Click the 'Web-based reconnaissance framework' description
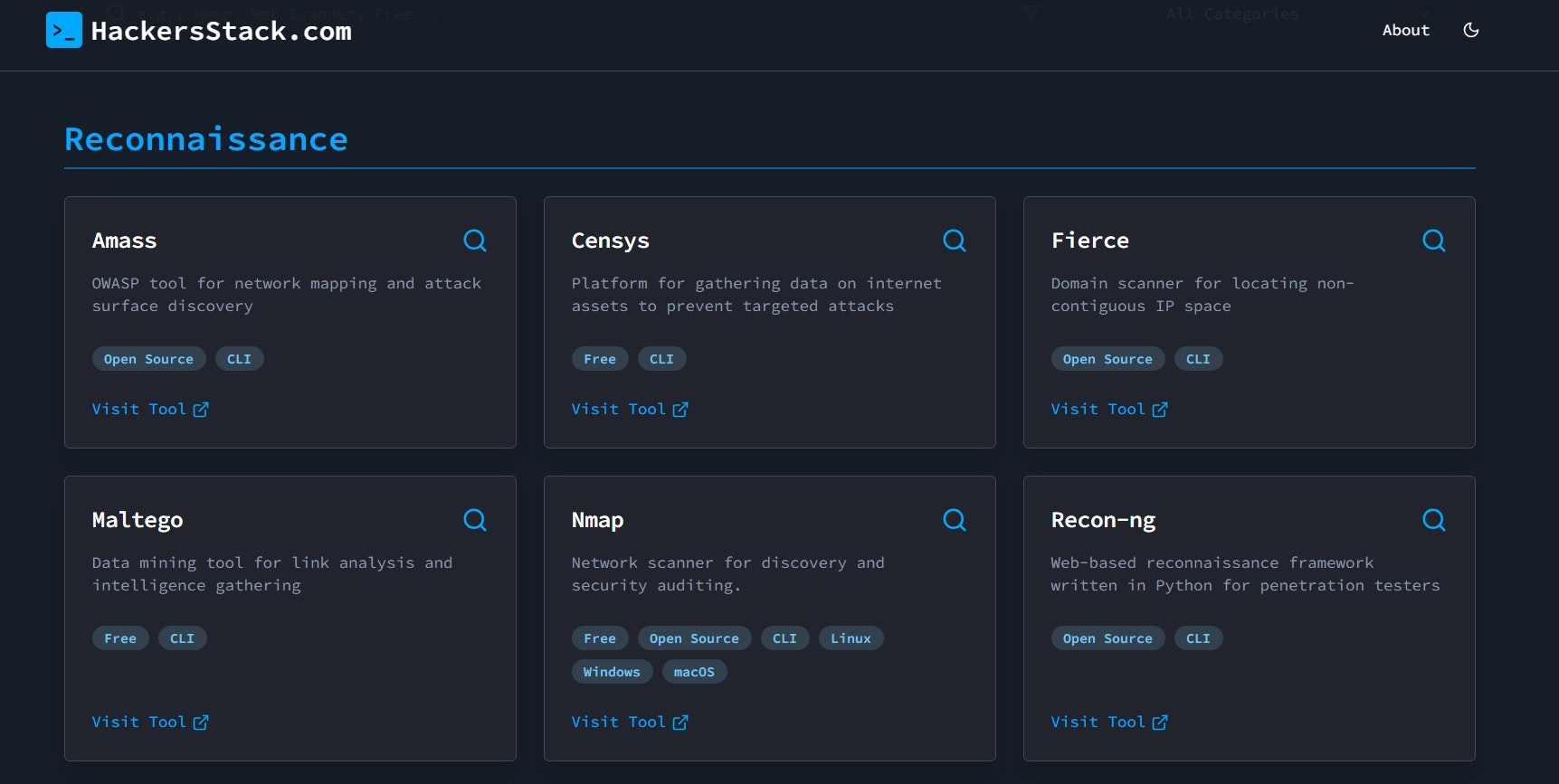Image resolution: width=1559 pixels, height=784 pixels. 1245,574
